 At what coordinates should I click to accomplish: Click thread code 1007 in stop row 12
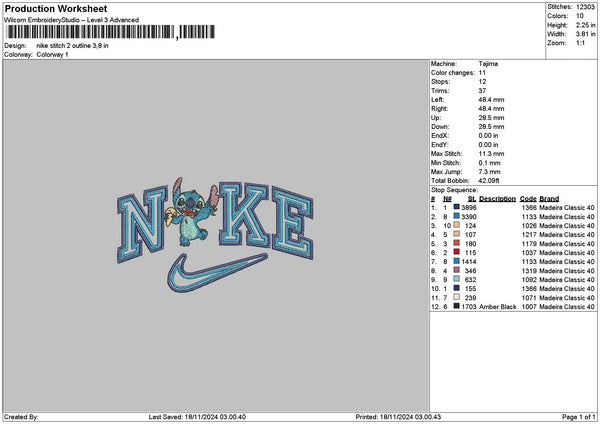529,307
